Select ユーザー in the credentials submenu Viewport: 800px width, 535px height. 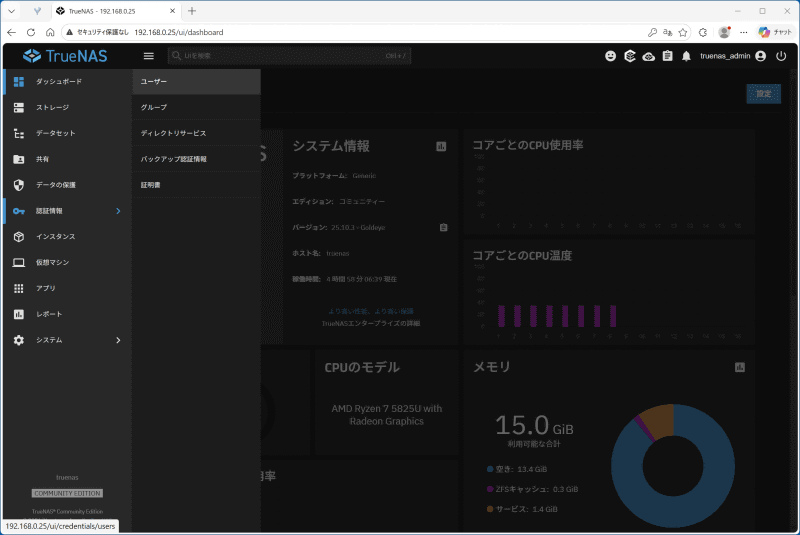[x=196, y=82]
